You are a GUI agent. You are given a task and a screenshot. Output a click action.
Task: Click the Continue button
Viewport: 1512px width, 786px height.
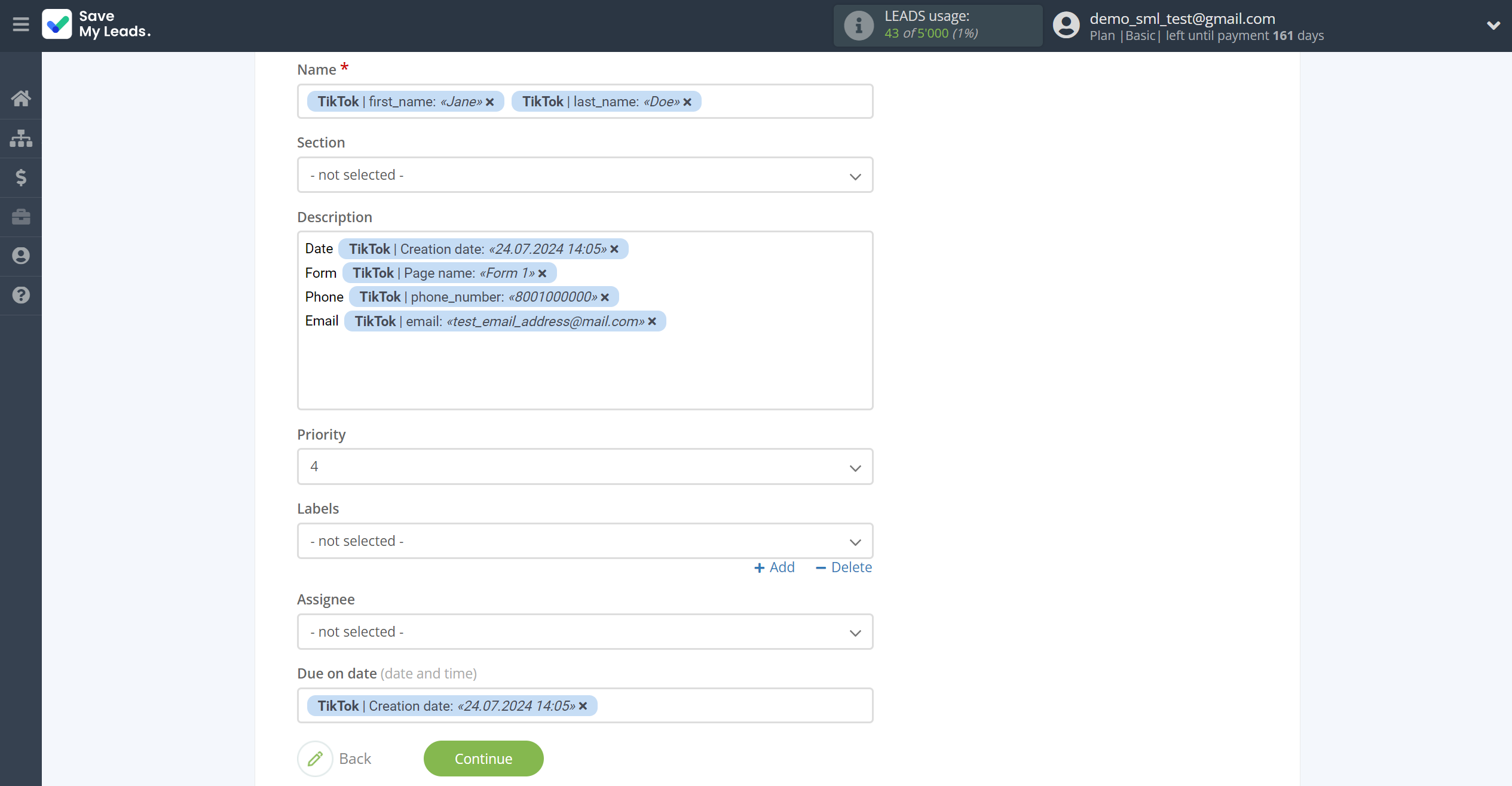[483, 759]
